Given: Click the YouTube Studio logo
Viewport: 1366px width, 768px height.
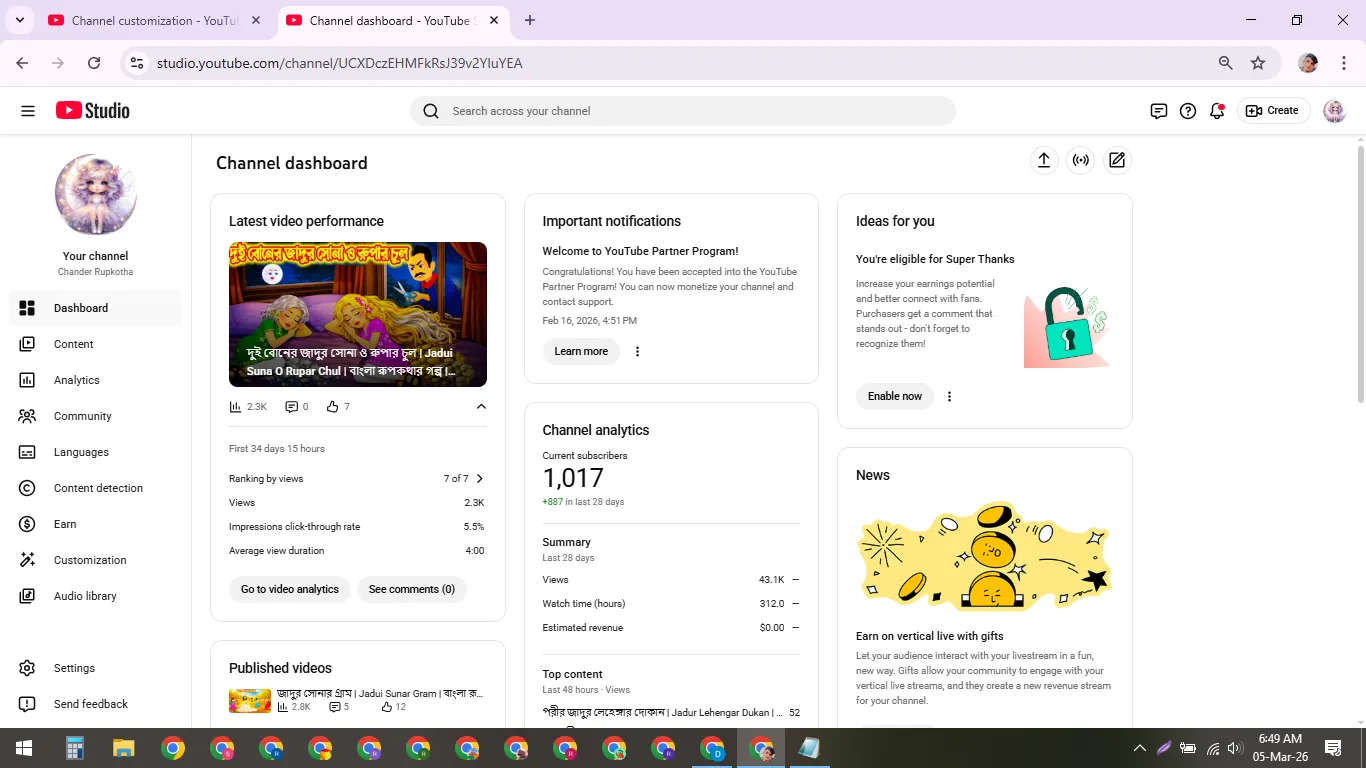Looking at the screenshot, I should [93, 111].
